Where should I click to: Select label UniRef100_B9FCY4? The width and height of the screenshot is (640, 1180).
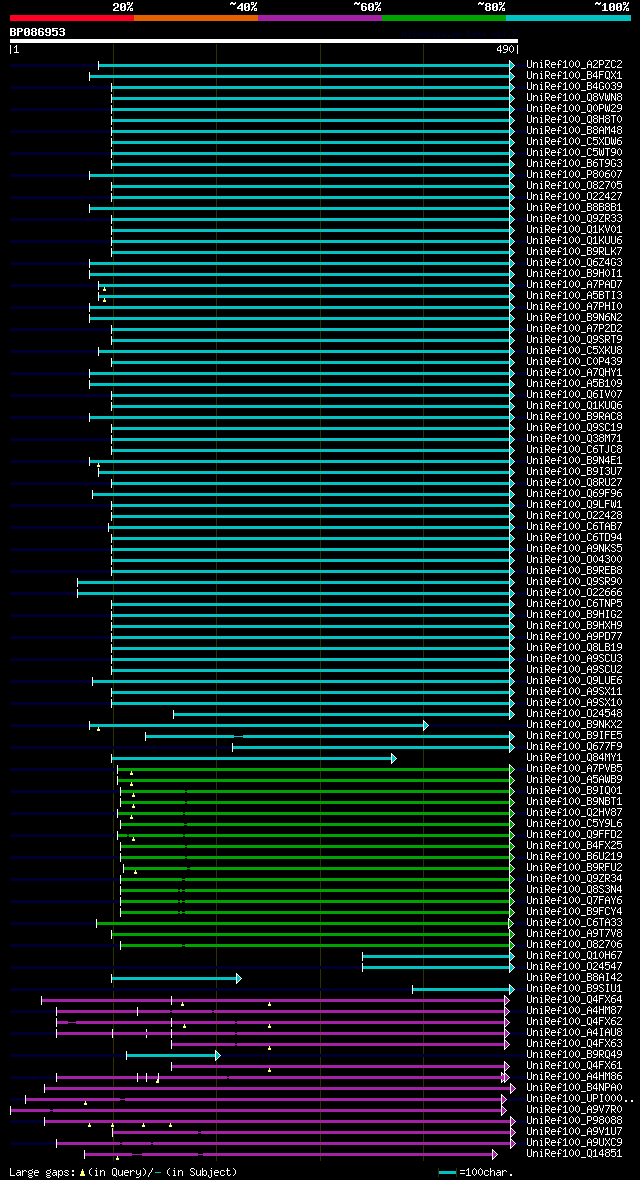[x=574, y=911]
